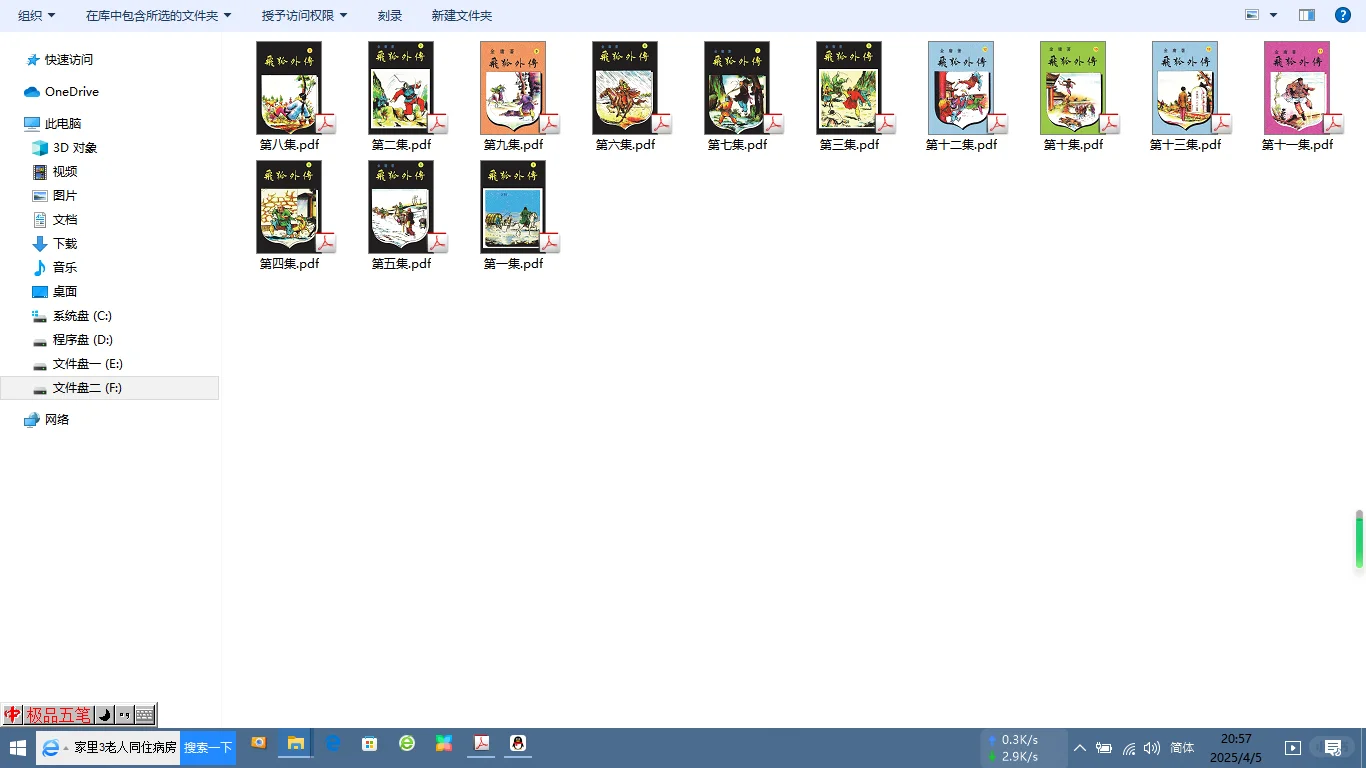Viewport: 1366px width, 768px height.
Task: Open the 授予访问权限 dropdown
Action: pos(304,16)
